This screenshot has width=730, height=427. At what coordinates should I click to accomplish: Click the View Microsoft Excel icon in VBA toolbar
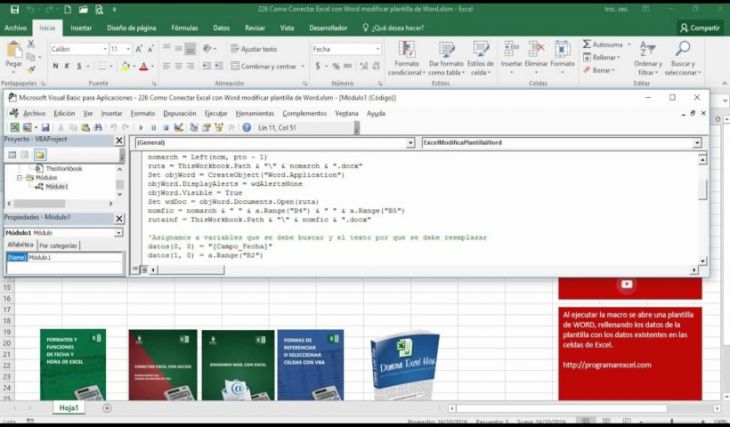pos(15,128)
